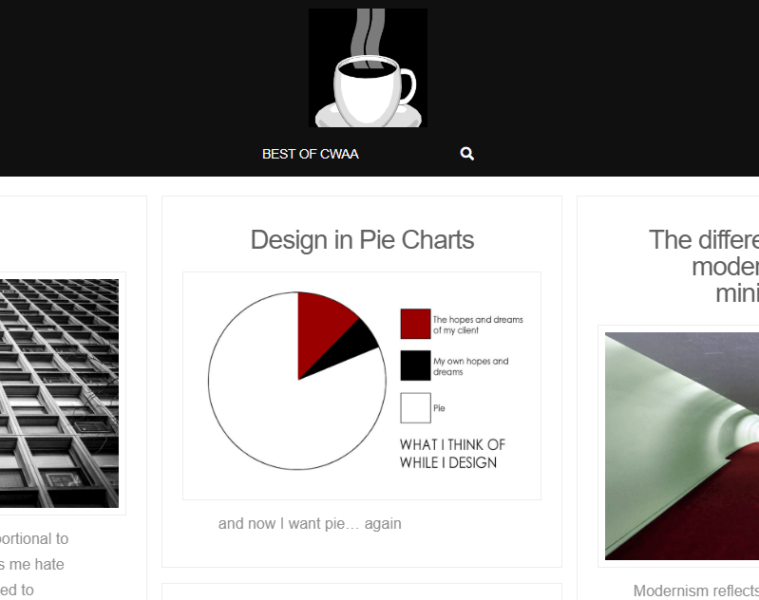Click the large white pie chart area
The height and width of the screenshot is (600, 759).
pos(268,400)
